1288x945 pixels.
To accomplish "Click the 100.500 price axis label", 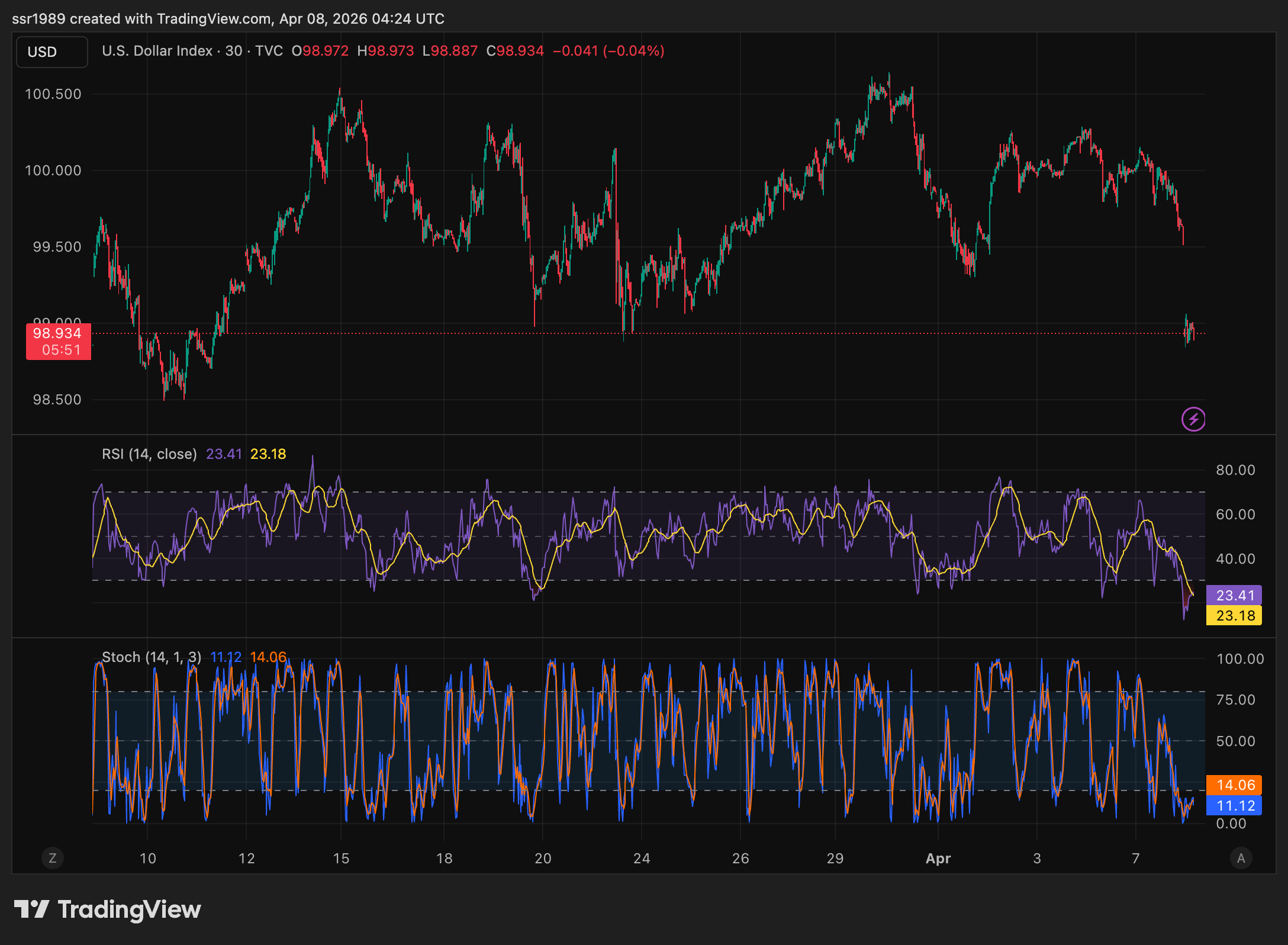I will coord(53,94).
